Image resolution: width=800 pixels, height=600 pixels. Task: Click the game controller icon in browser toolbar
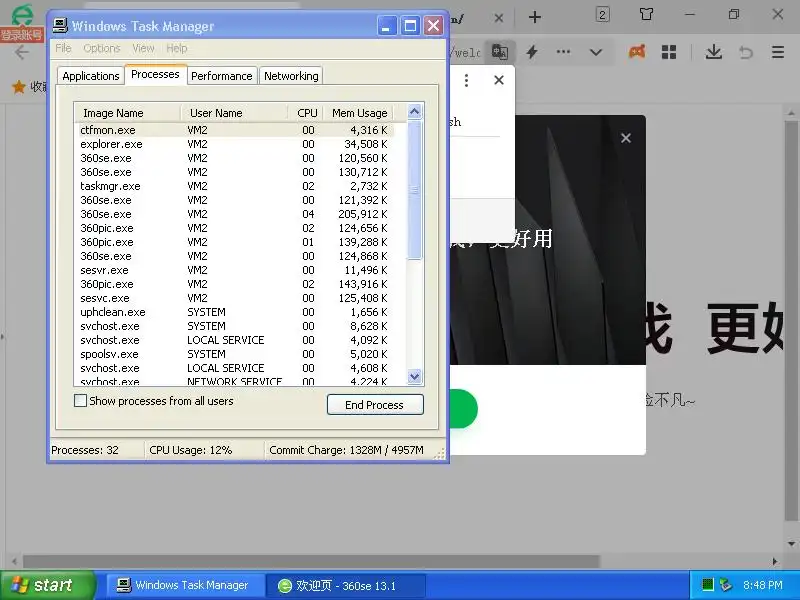637,52
